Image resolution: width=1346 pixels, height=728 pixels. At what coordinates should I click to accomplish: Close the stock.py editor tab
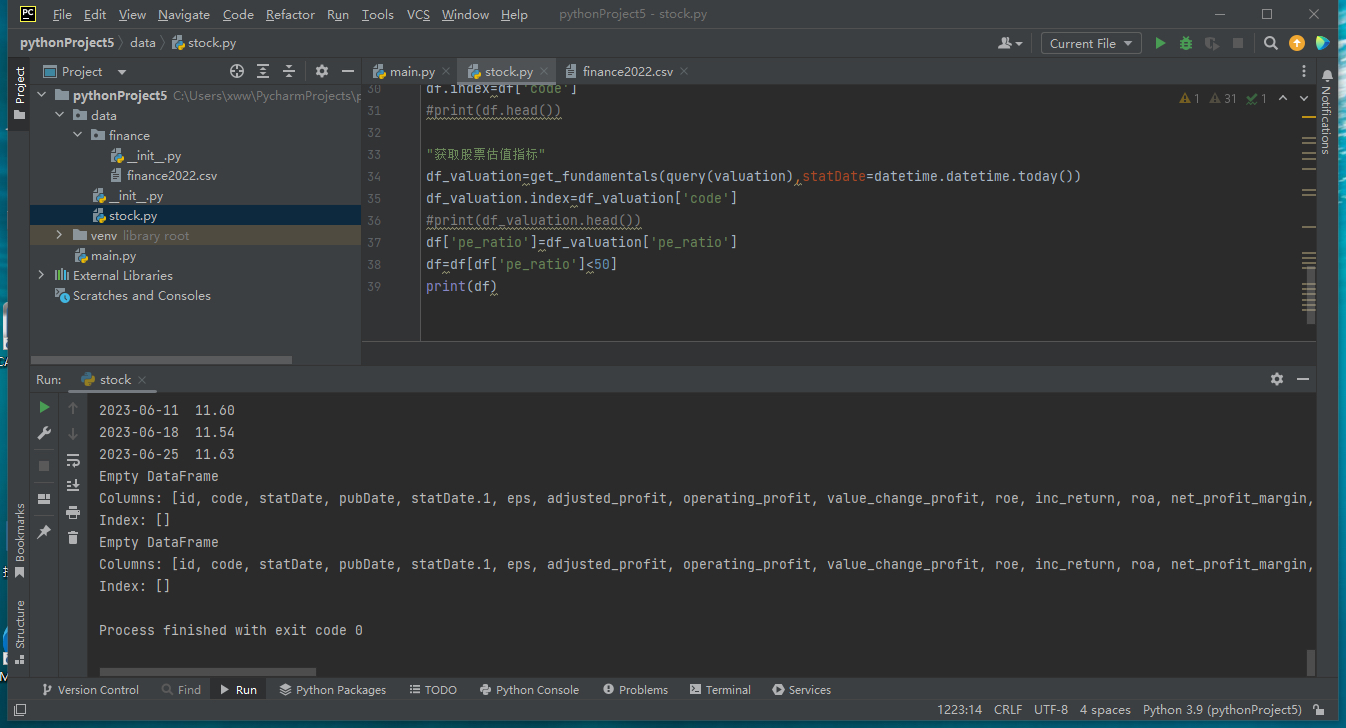[x=544, y=72]
